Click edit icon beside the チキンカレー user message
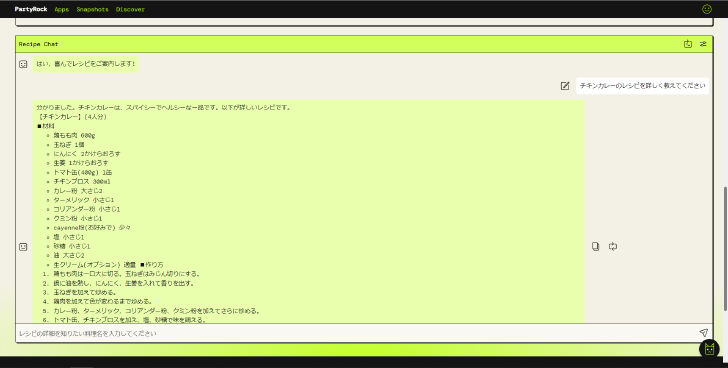 pos(565,85)
